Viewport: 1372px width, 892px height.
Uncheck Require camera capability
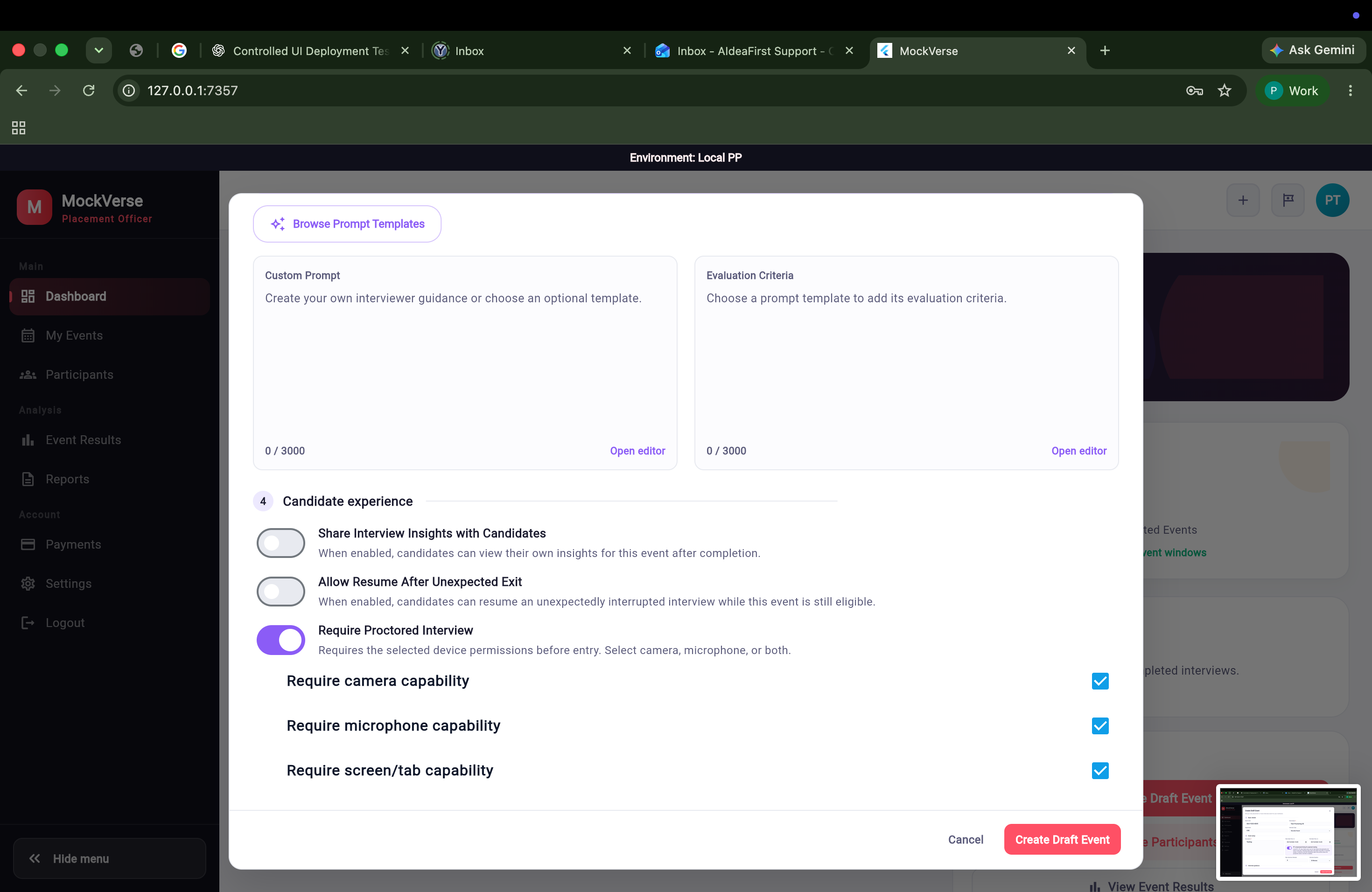click(x=1100, y=681)
